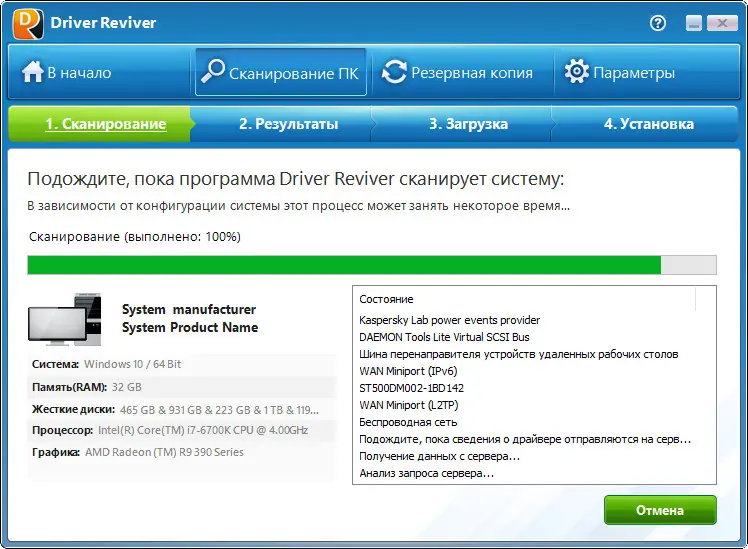Click the 32 GB memory value
748x549 pixels.
pyautogui.click(x=126, y=387)
